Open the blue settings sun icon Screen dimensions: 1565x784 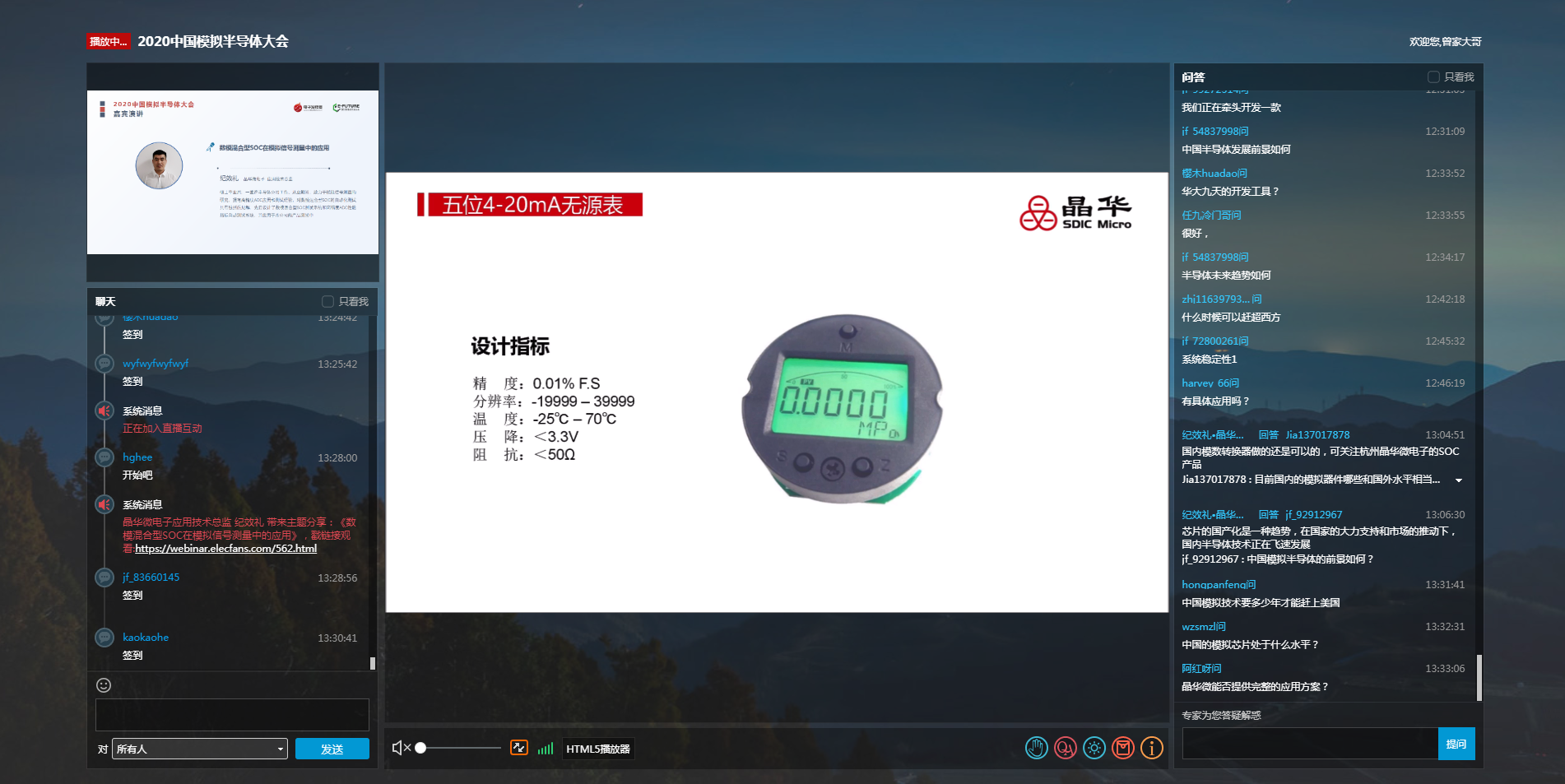pos(1094,748)
